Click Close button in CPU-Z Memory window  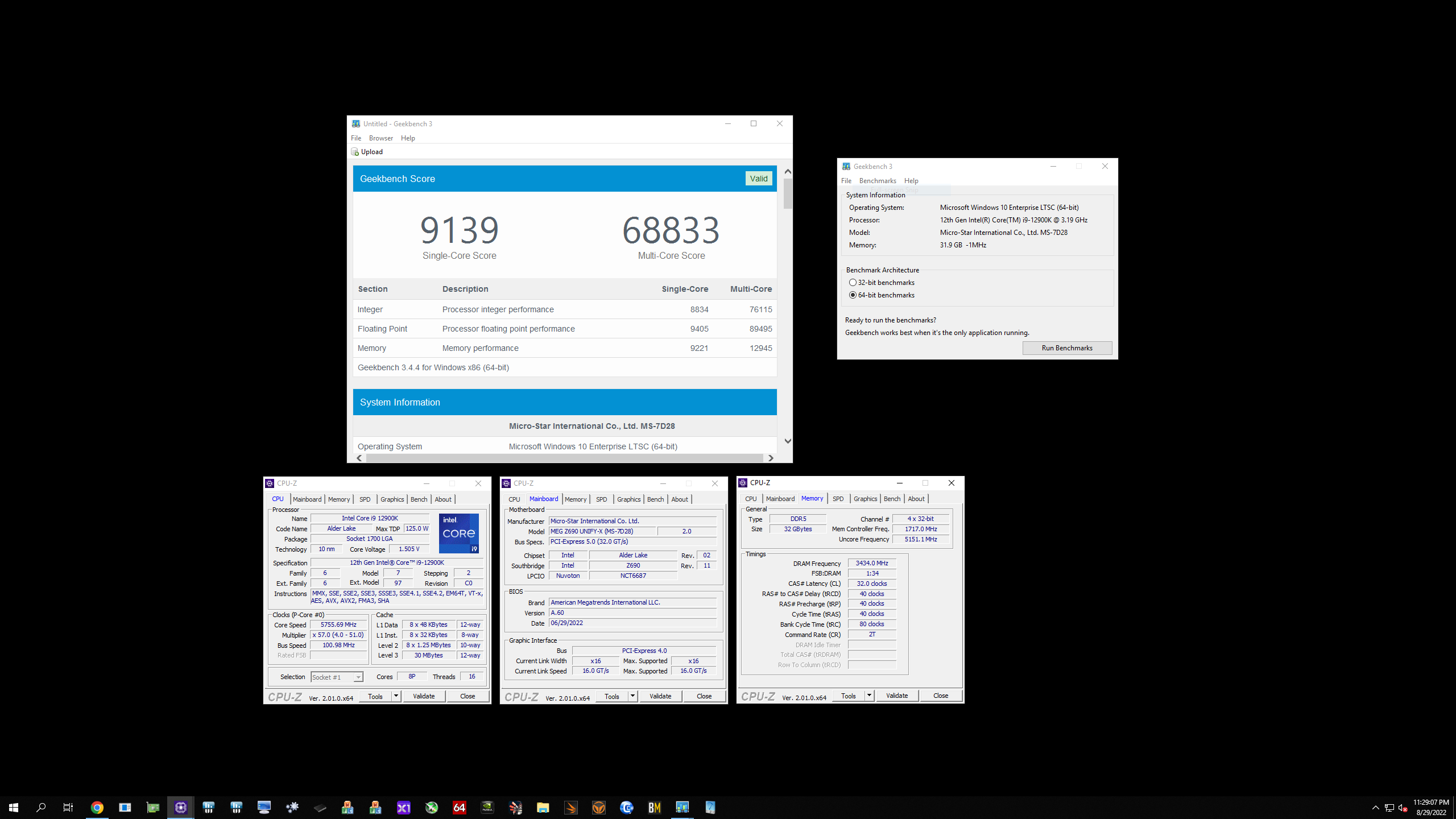(x=941, y=696)
